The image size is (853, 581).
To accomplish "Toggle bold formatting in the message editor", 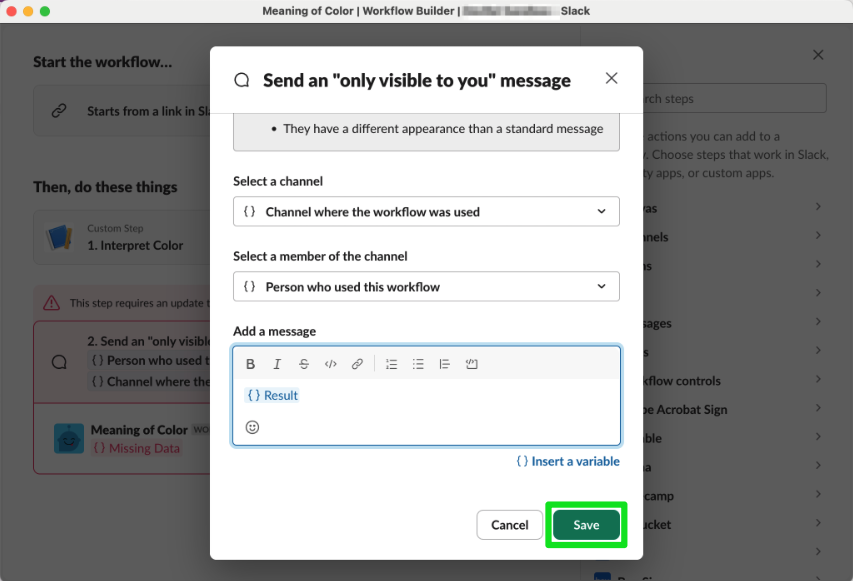I will [251, 363].
